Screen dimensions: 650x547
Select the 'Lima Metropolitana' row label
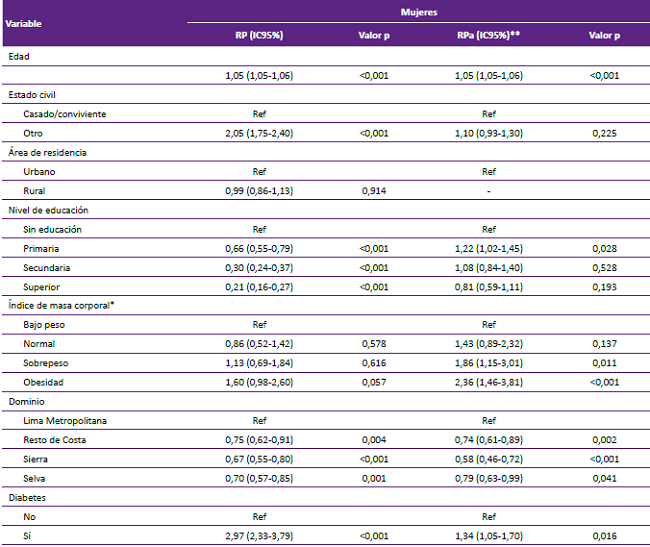[64, 420]
